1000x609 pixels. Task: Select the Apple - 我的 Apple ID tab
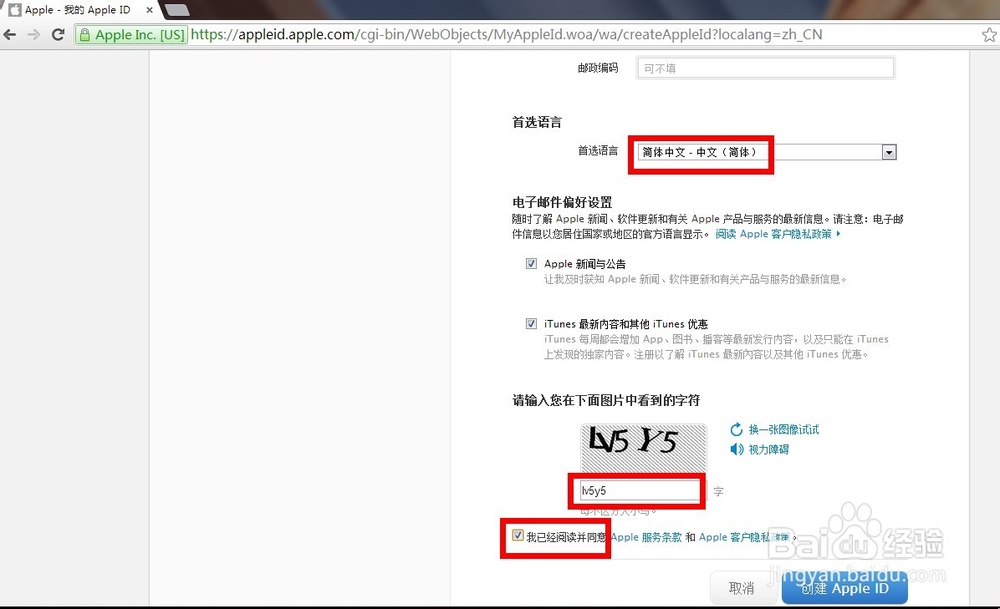tap(77, 10)
